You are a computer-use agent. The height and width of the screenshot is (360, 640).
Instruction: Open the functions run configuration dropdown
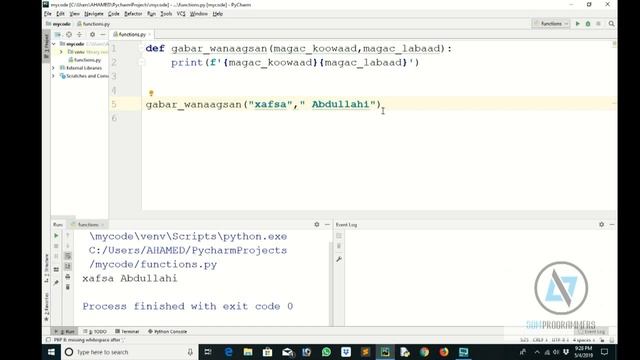tap(551, 24)
